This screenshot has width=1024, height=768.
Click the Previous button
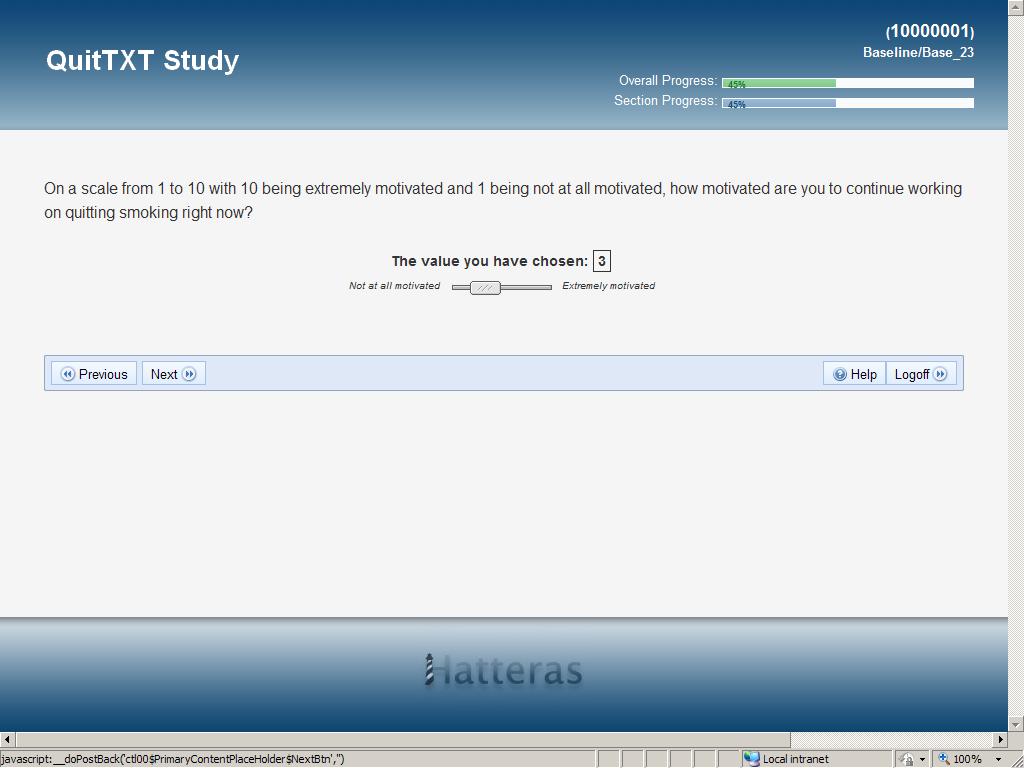pyautogui.click(x=94, y=374)
